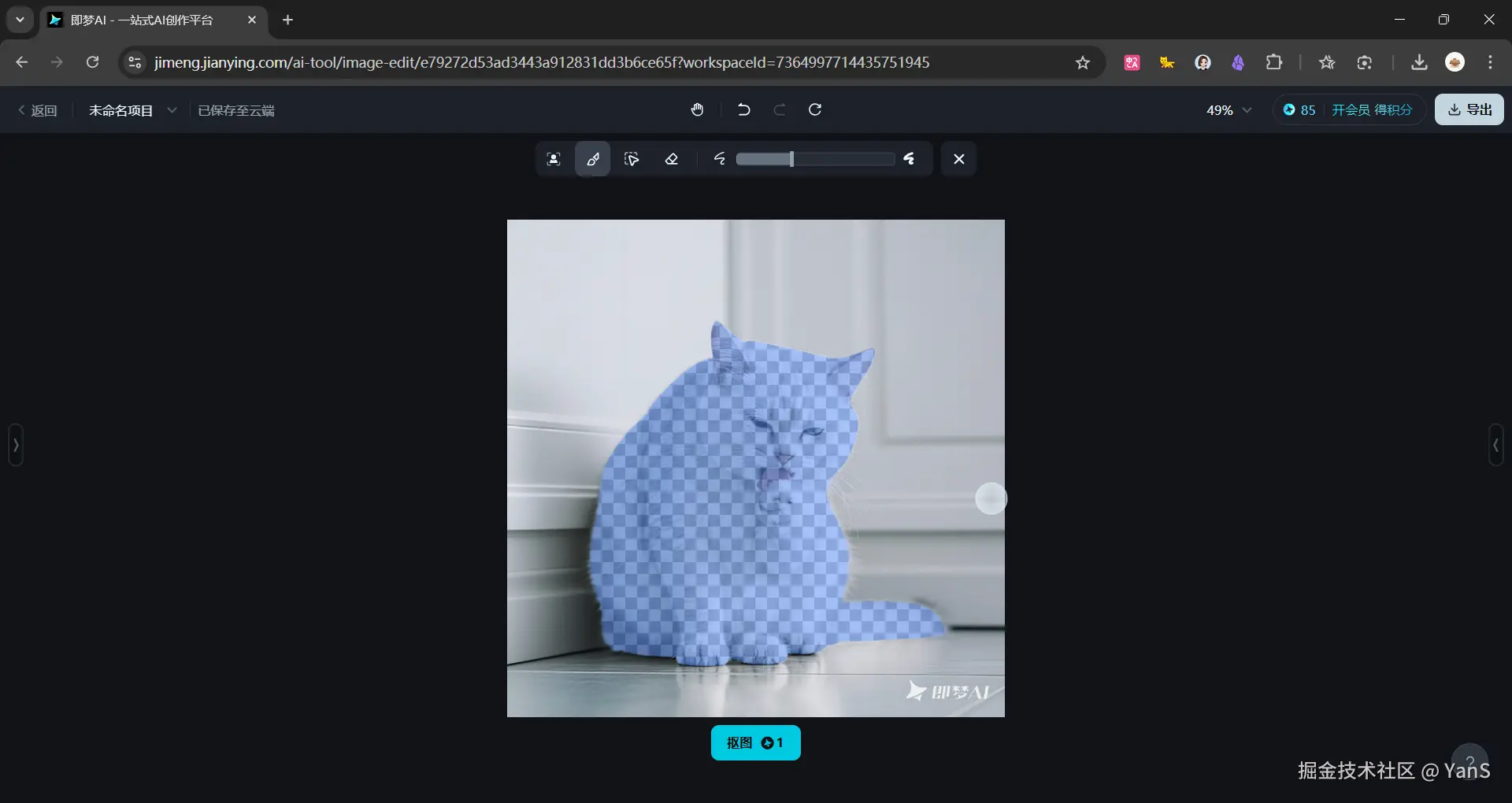The image size is (1512, 803).
Task: Go back with the 返回 button
Action: (37, 110)
